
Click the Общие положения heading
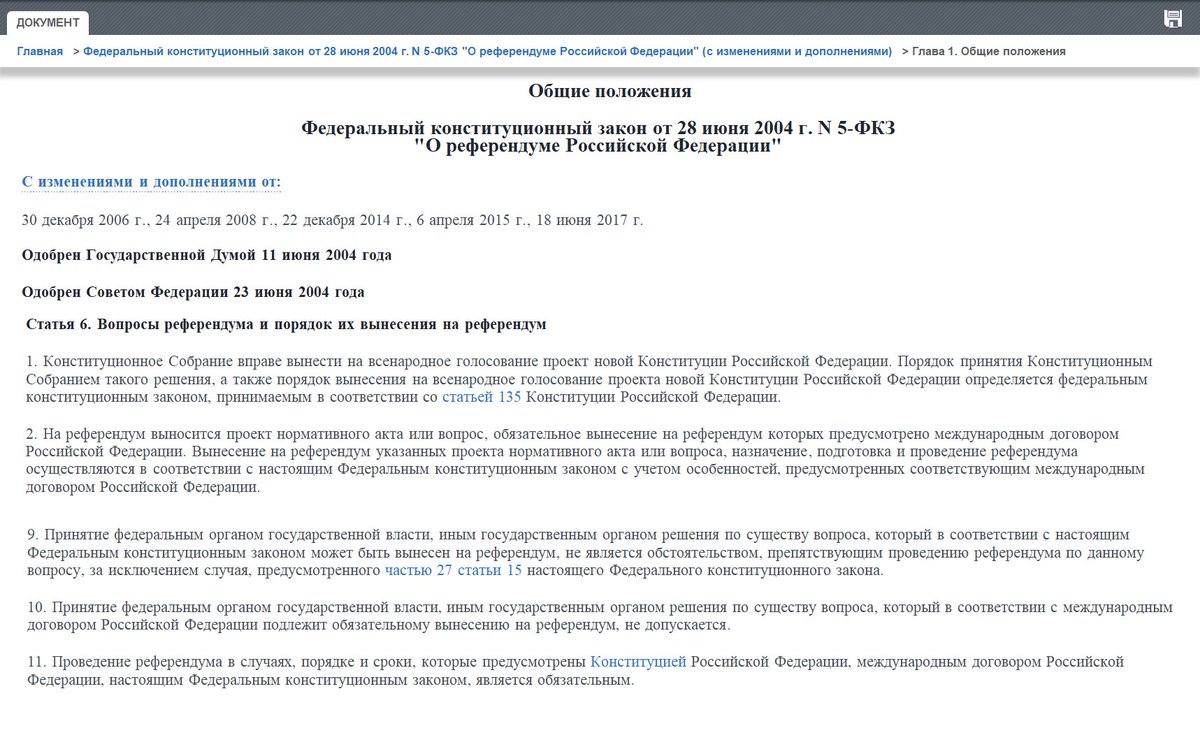pyautogui.click(x=610, y=92)
